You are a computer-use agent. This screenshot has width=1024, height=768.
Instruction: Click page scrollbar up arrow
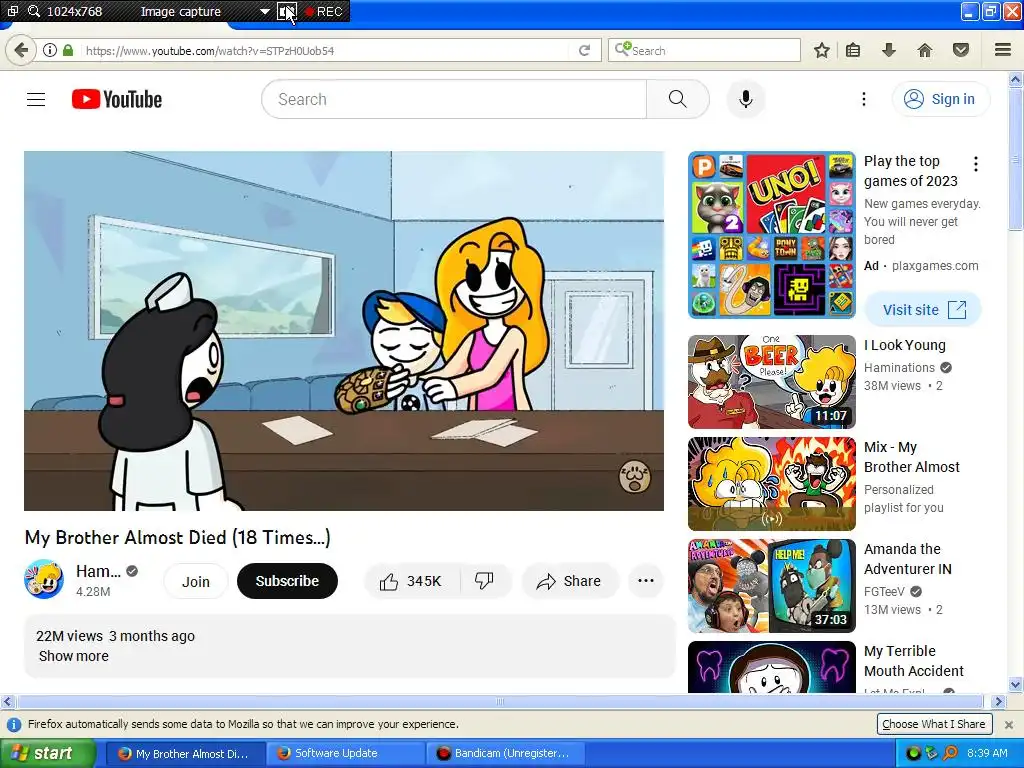1016,80
